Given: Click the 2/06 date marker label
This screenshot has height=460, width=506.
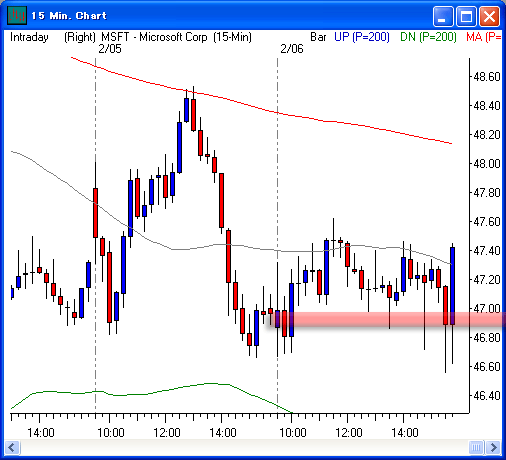Looking at the screenshot, I should point(292,49).
